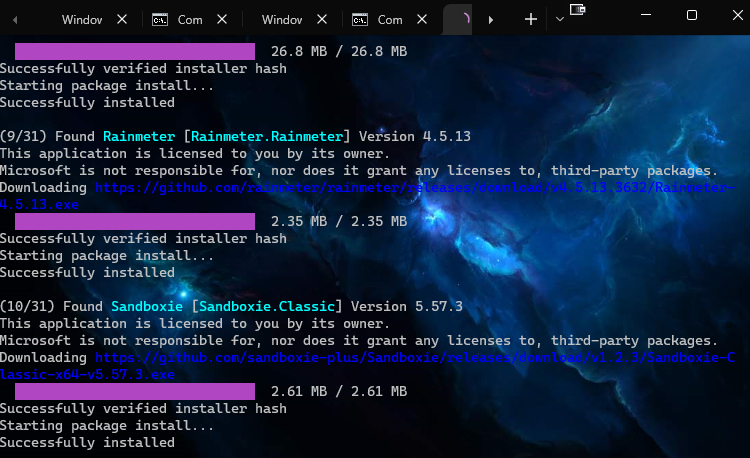Close the Windov tab between the Com tabs
Screen dimensions: 750x458
[x=322, y=20]
